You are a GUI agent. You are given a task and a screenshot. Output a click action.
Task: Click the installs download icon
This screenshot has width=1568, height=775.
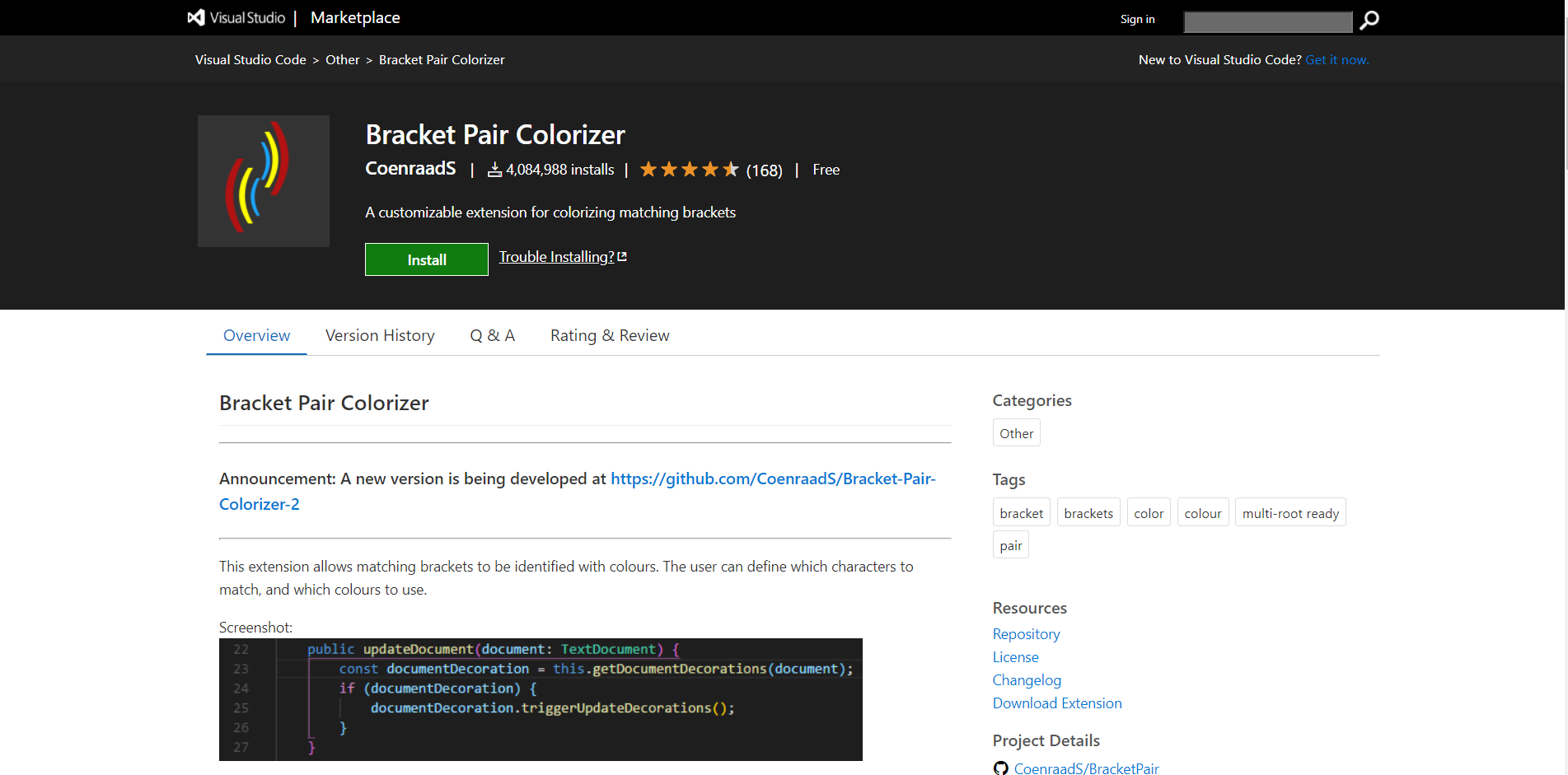pyautogui.click(x=494, y=170)
